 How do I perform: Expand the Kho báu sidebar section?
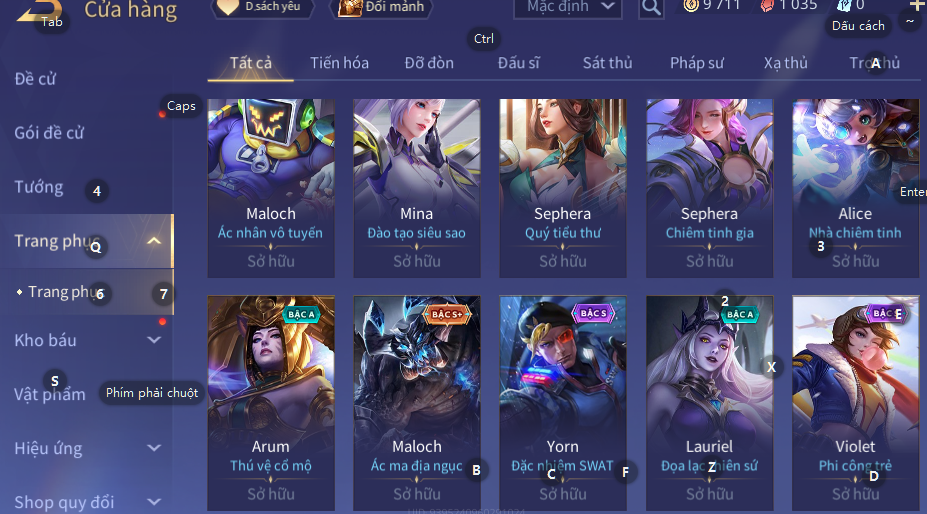pos(154,340)
